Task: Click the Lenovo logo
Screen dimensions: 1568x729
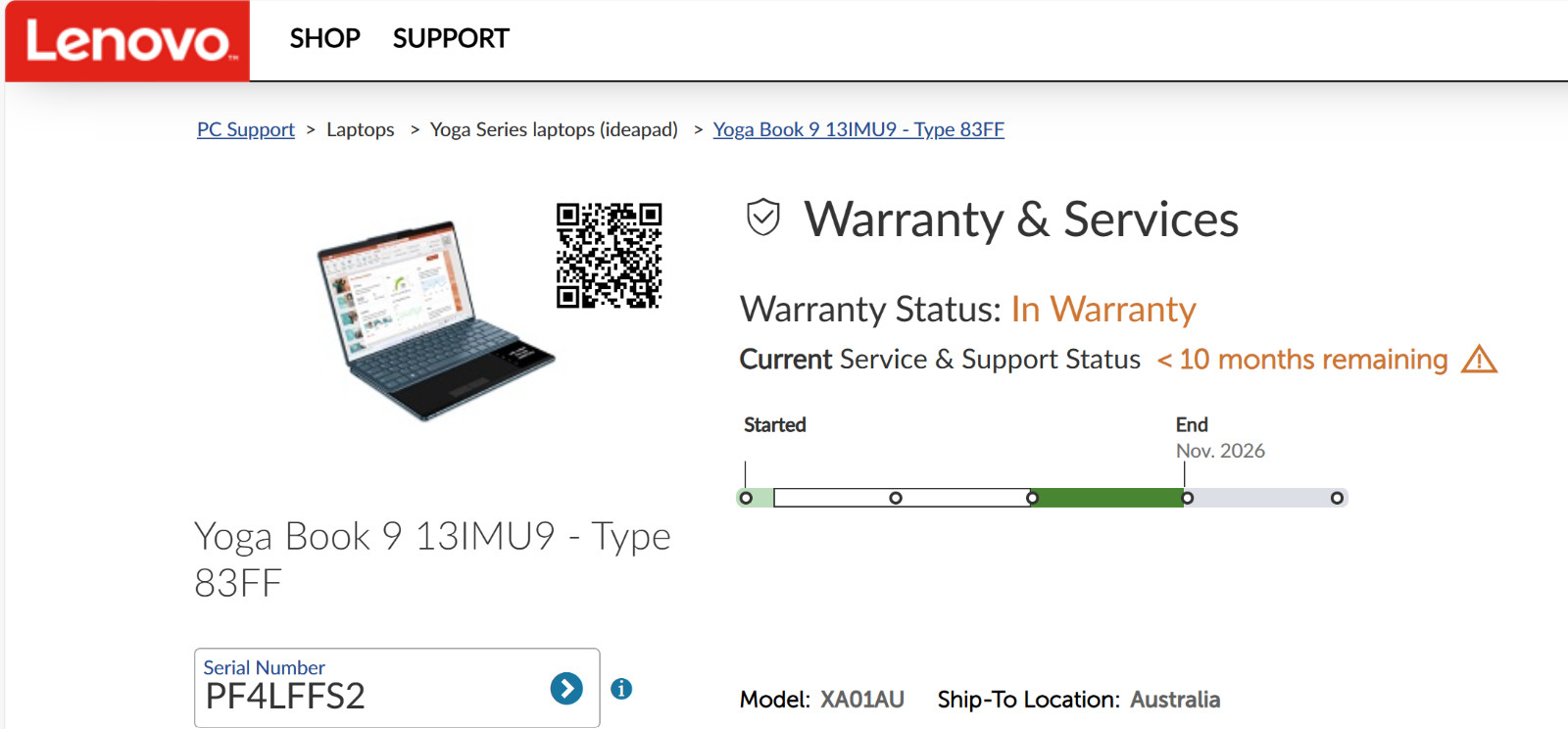Action: tap(127, 41)
